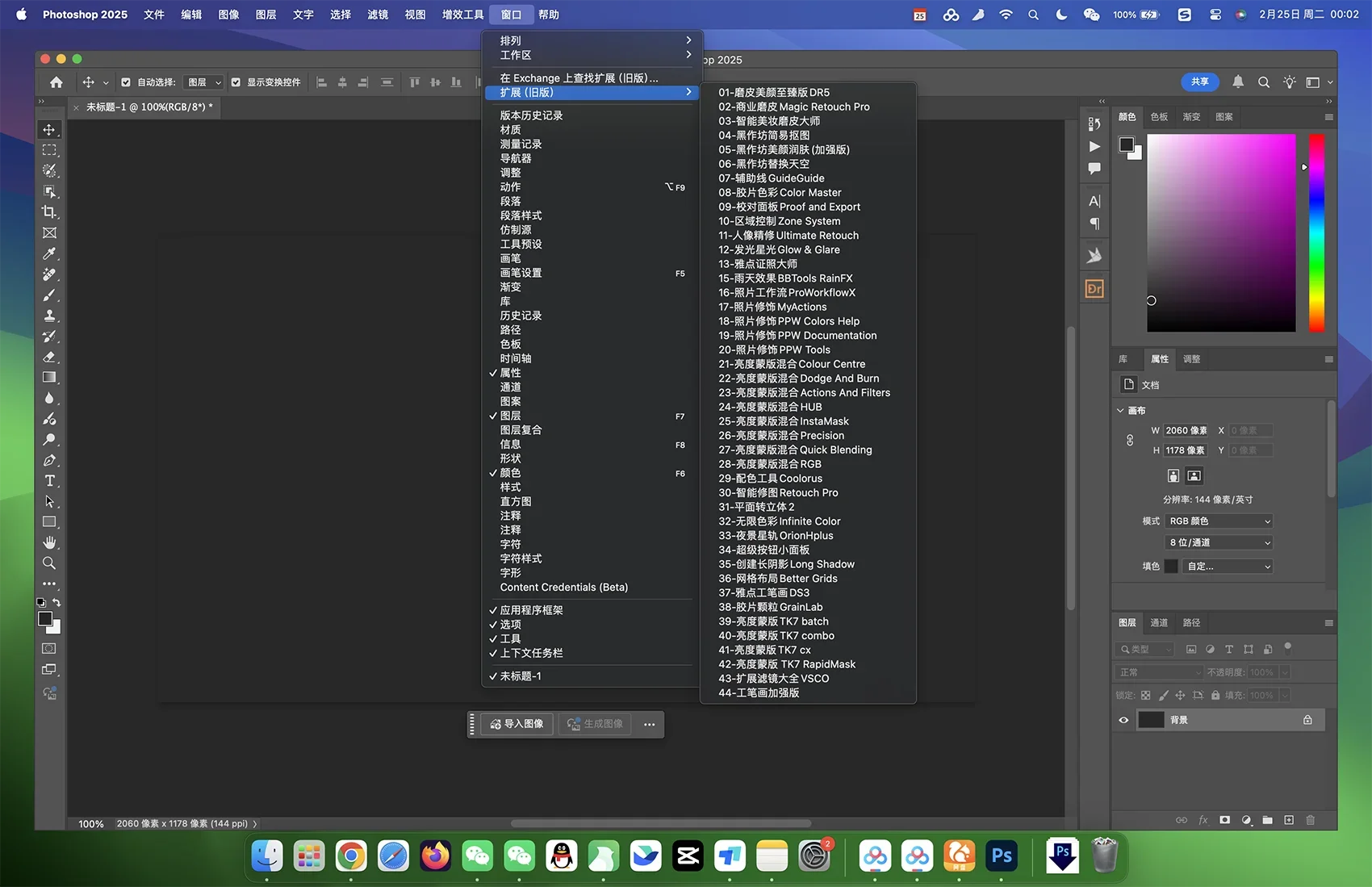
Task: Uncheck 上下文任务栏 in the Window menu
Action: [x=591, y=653]
